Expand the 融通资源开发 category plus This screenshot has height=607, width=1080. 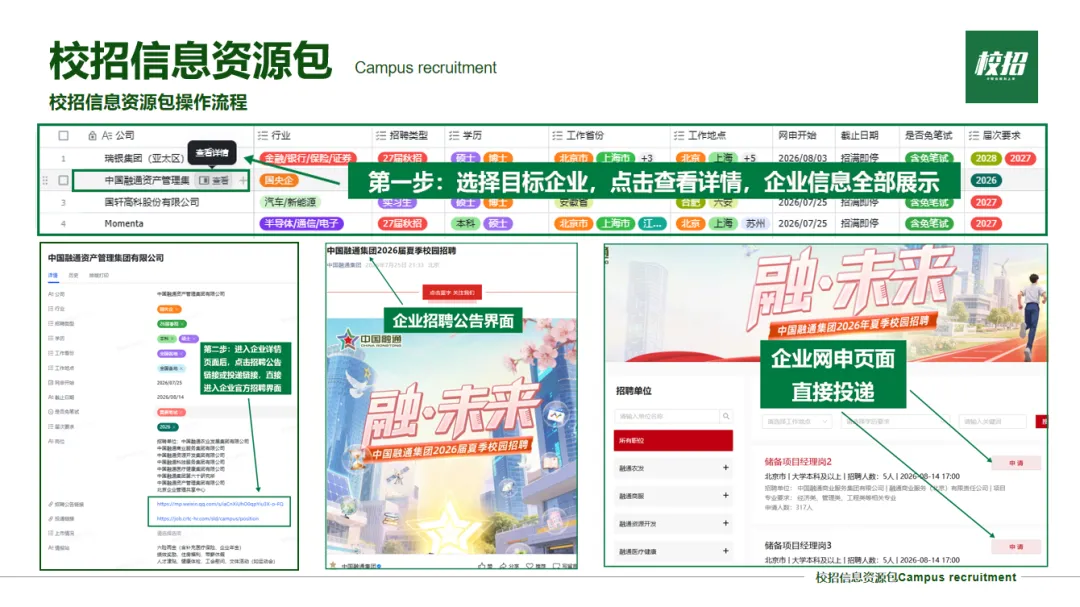(x=725, y=524)
